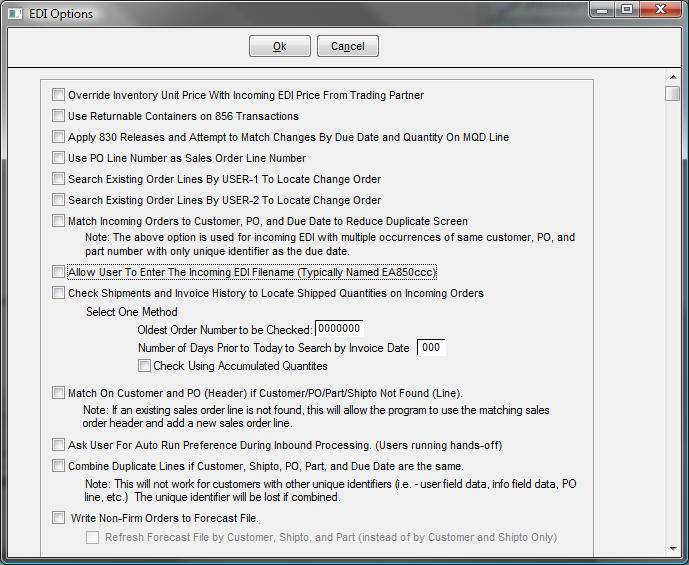Viewport: 689px width, 565px height.
Task: Click the Cancel button
Action: [348, 46]
